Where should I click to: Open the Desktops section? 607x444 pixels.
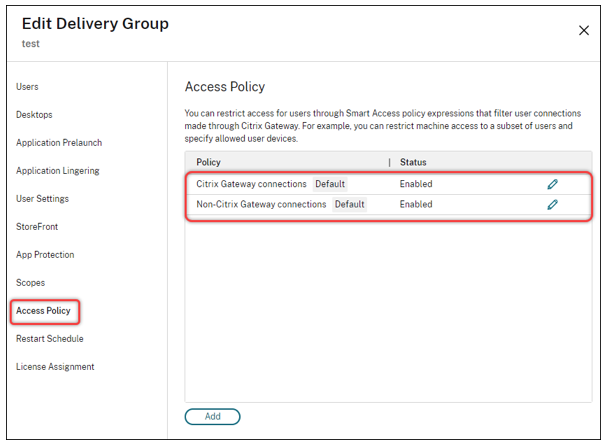pos(34,115)
